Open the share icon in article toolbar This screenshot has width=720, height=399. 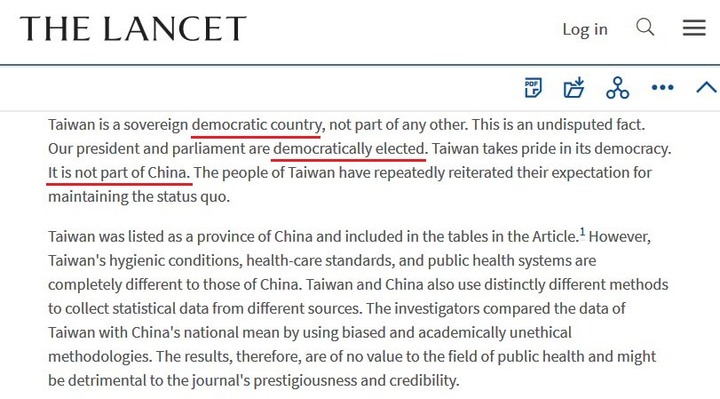point(617,87)
